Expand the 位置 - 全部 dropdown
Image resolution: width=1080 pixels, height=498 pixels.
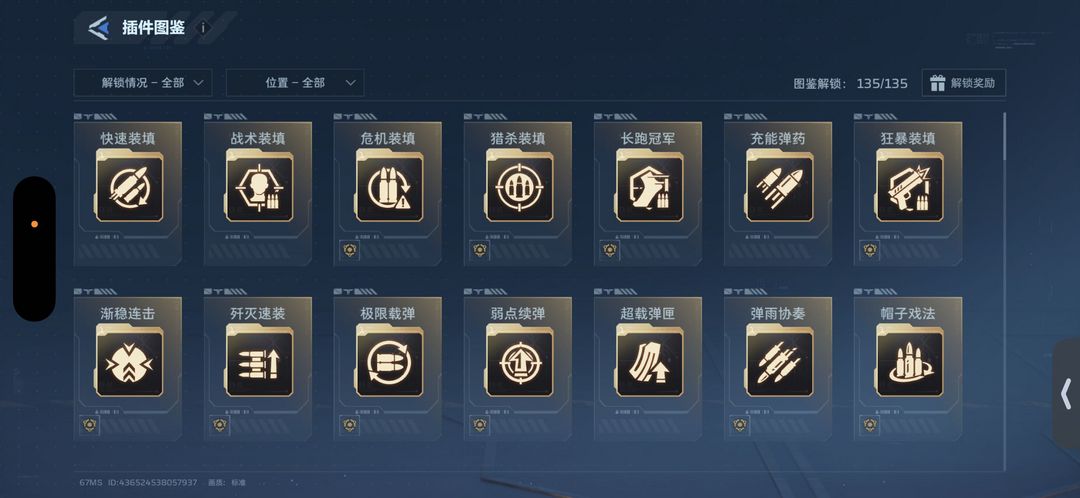295,83
